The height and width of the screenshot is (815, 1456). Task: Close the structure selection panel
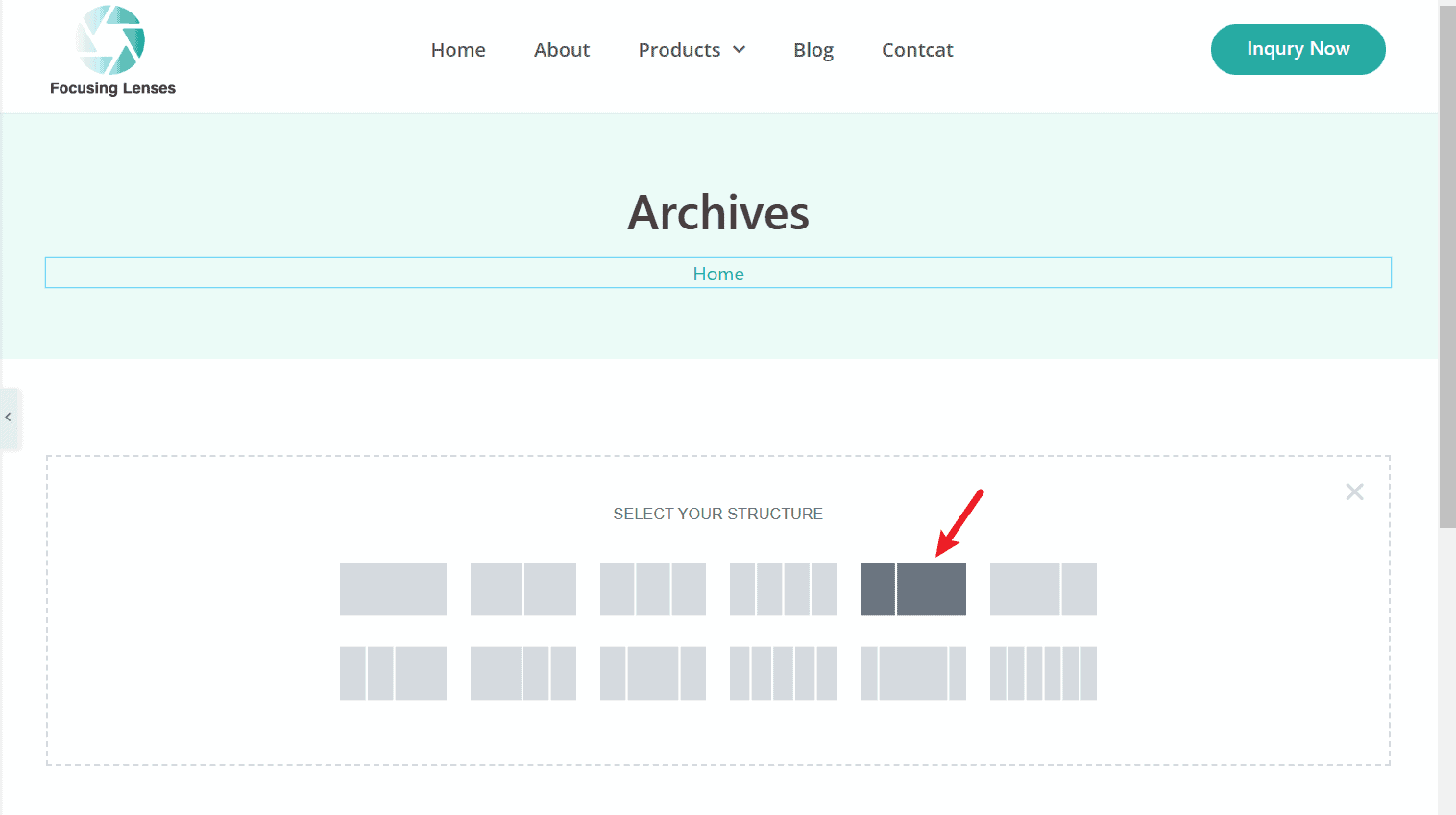(1354, 492)
